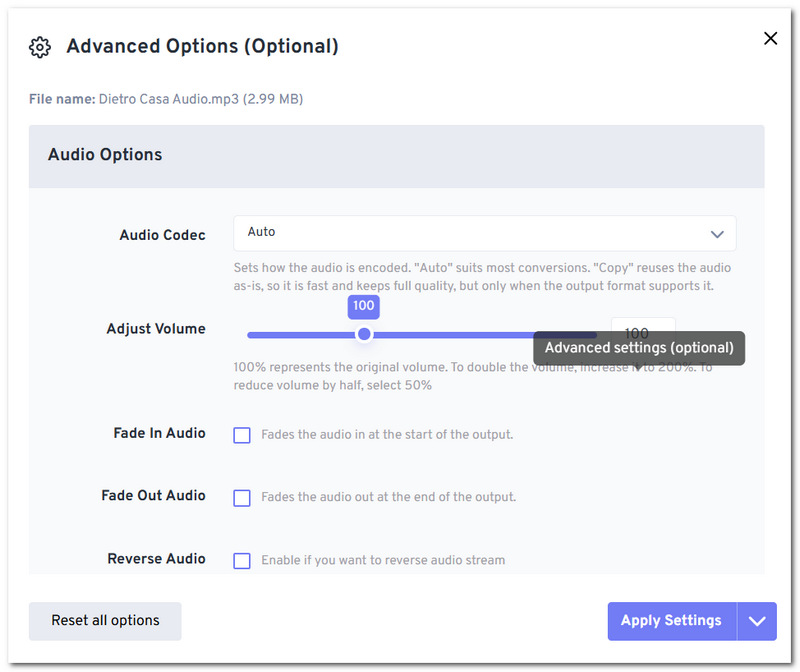Enable the Fade In Audio checkbox
The height and width of the screenshot is (672, 800).
[242, 435]
